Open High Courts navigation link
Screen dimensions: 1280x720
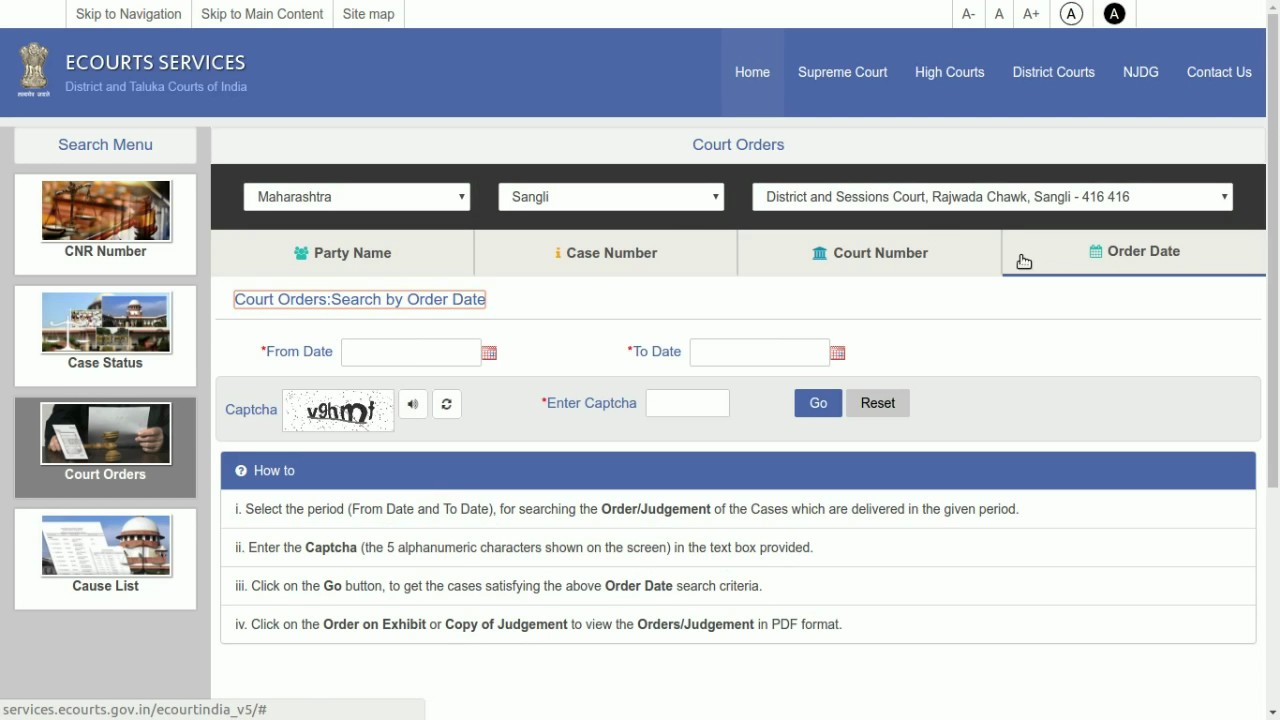(949, 72)
